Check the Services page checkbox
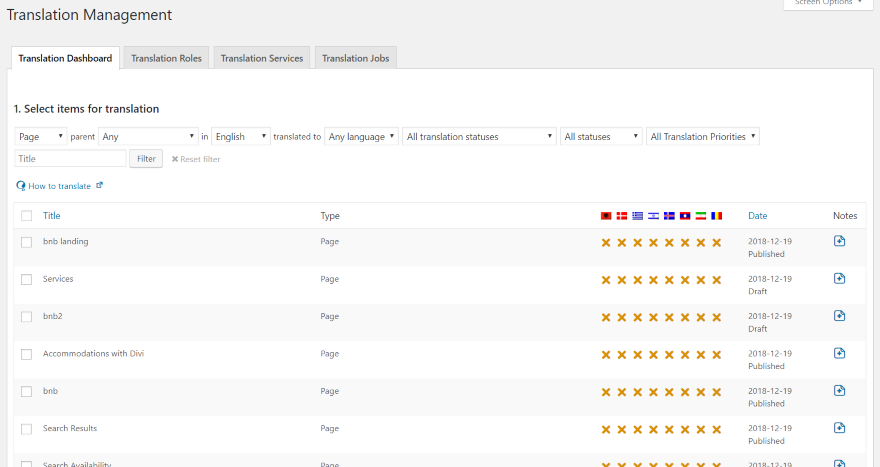Screen dimensions: 880x467 (x=26, y=280)
